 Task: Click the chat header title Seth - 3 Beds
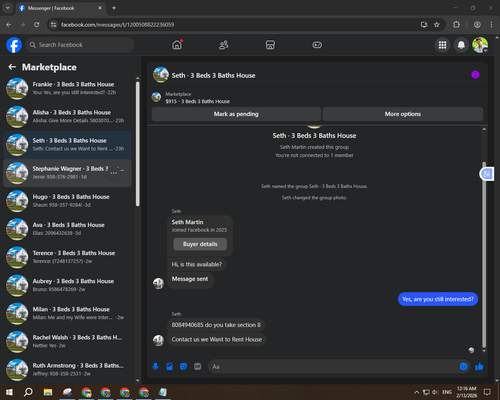point(213,75)
